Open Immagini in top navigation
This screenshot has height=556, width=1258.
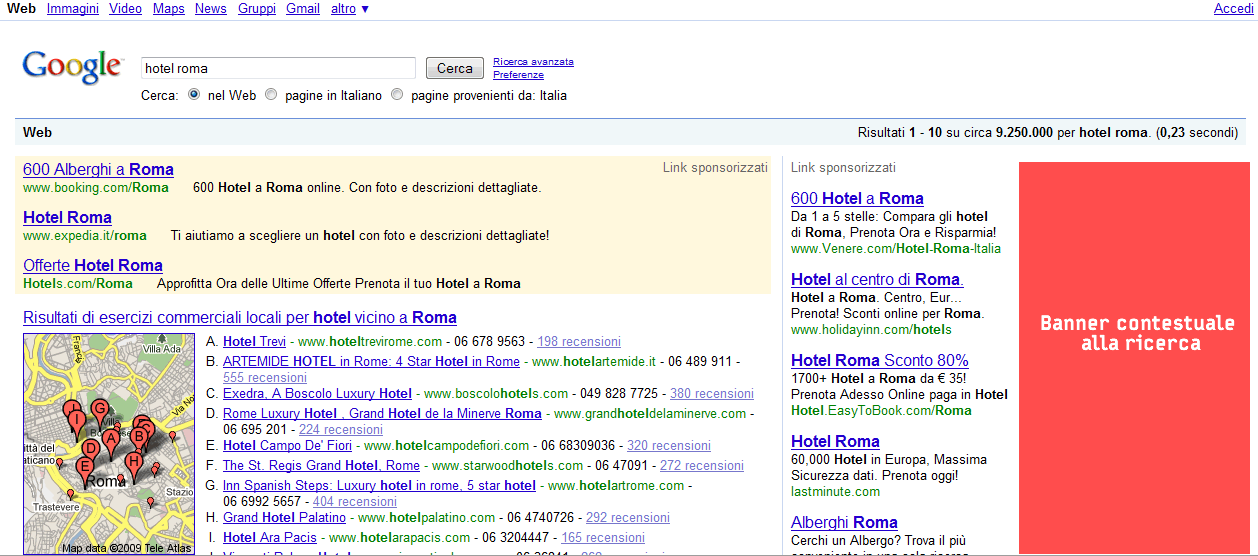[73, 9]
